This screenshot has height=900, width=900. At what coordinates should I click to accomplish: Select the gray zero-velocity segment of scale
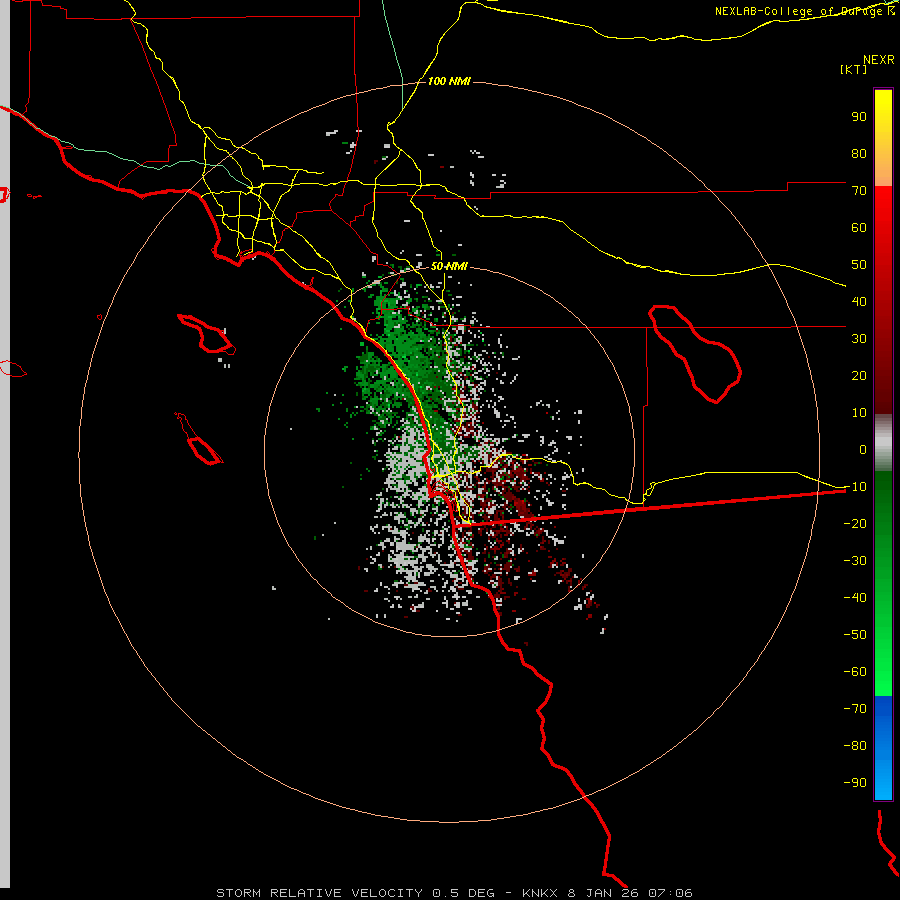[x=883, y=442]
